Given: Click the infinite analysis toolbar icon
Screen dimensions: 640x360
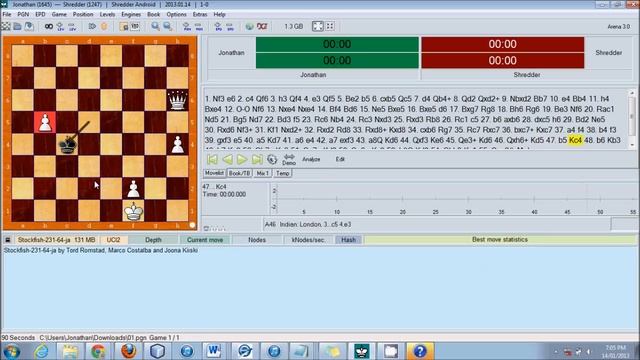Looking at the screenshot, I should pyautogui.click(x=49, y=27).
